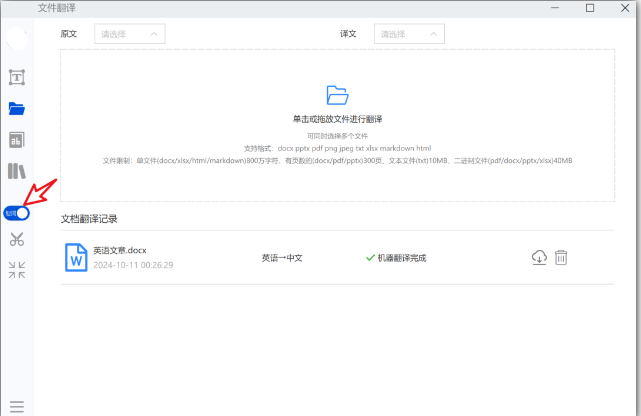The width and height of the screenshot is (641, 416).
Task: Click the upload folder icon in drop area
Action: tap(337, 95)
